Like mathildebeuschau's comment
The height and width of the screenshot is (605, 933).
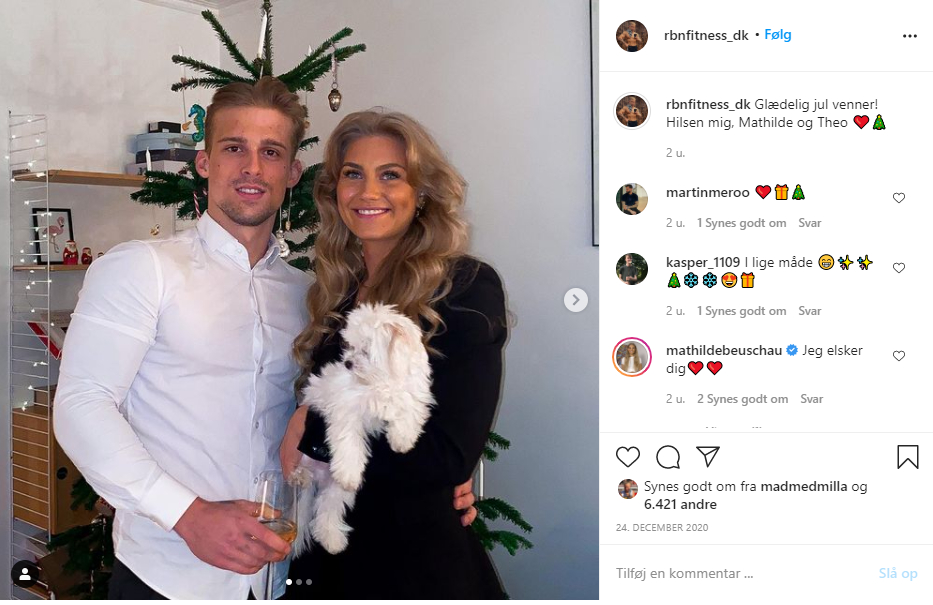pyautogui.click(x=898, y=356)
